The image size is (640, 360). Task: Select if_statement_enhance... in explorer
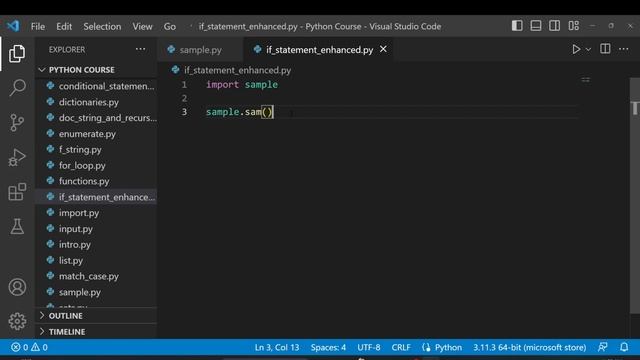[96, 197]
